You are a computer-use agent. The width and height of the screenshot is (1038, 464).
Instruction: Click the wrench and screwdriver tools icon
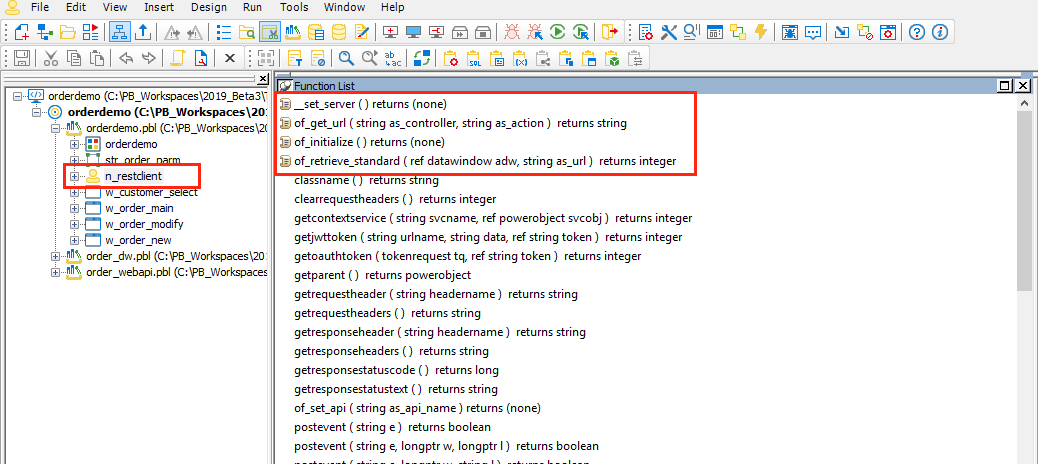[x=669, y=31]
